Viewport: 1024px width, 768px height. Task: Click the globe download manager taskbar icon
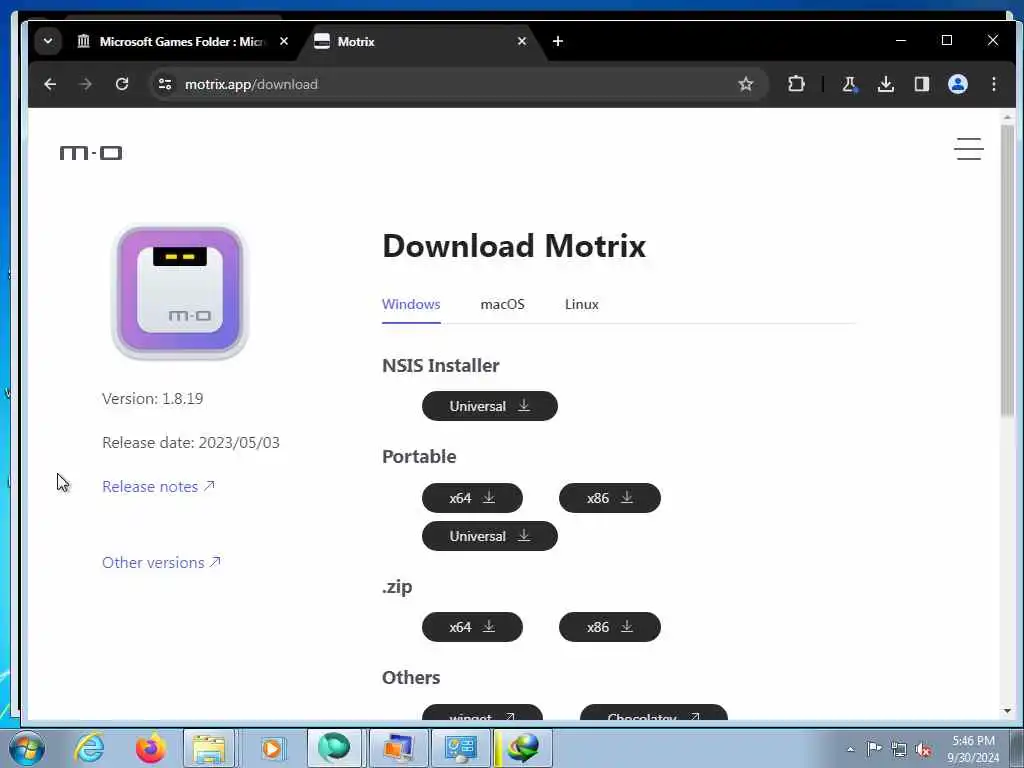tap(523, 748)
